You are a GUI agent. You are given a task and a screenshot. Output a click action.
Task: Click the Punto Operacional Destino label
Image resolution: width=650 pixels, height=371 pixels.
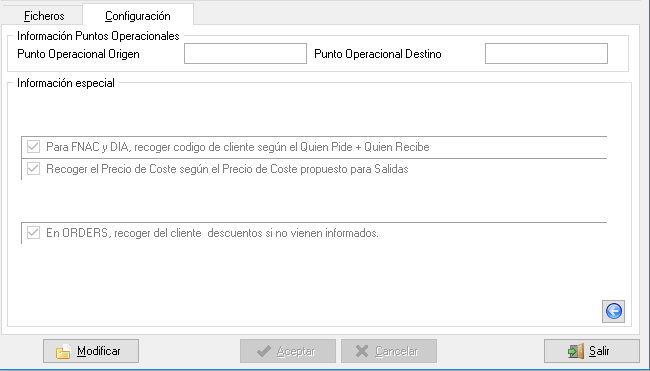point(378,54)
